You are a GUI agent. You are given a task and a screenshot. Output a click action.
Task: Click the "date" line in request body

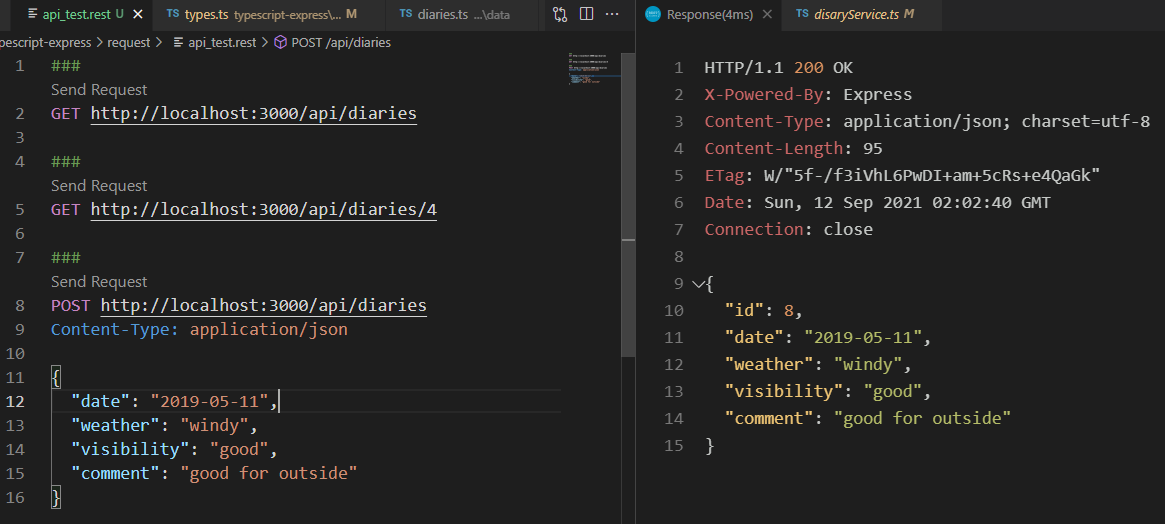175,401
